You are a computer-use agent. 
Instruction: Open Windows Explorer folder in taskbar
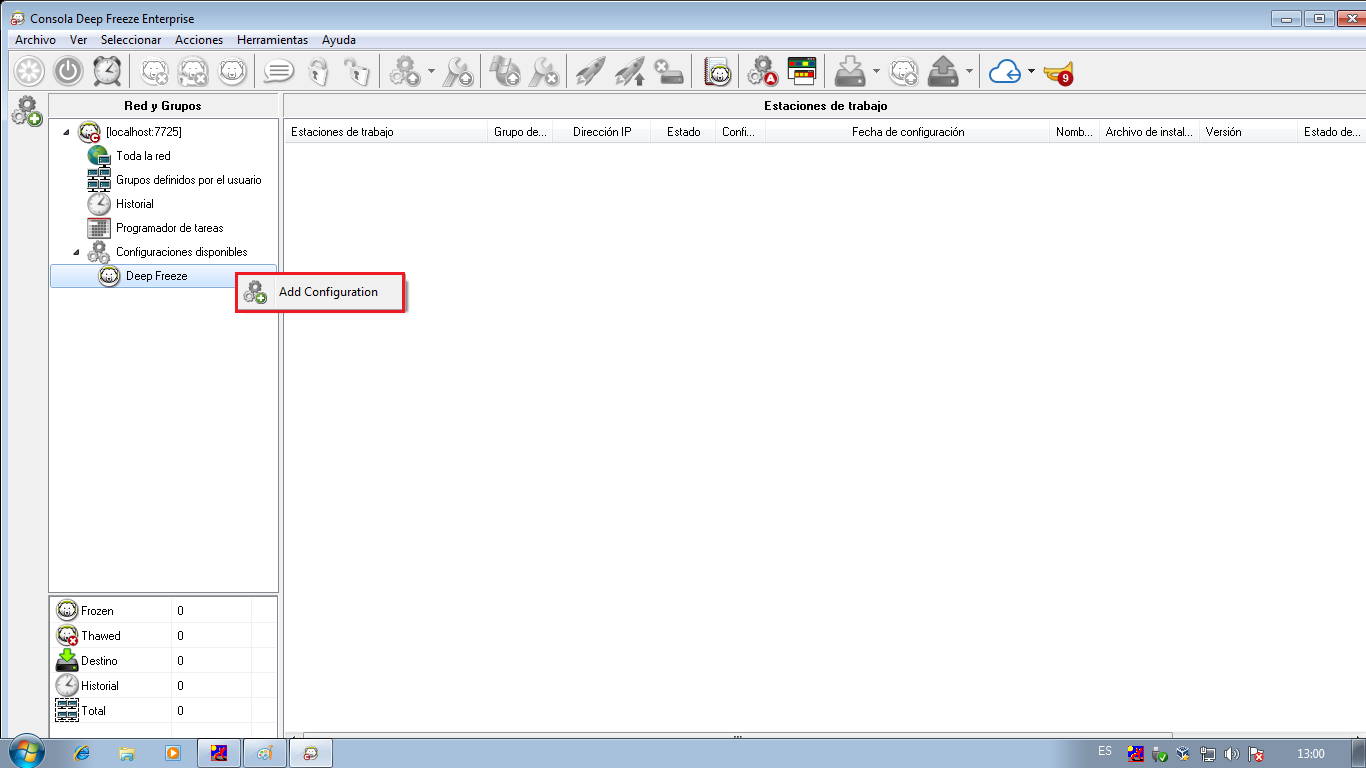point(127,753)
